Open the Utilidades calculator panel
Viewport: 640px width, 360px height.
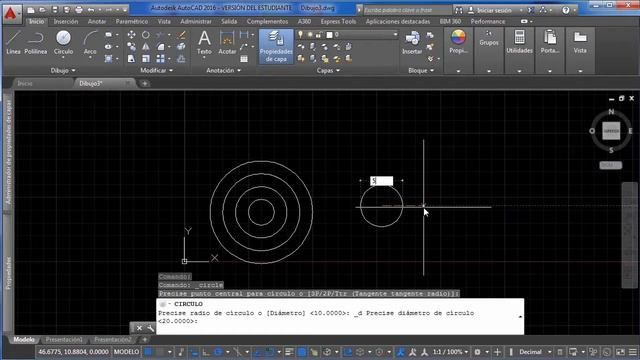click(519, 42)
